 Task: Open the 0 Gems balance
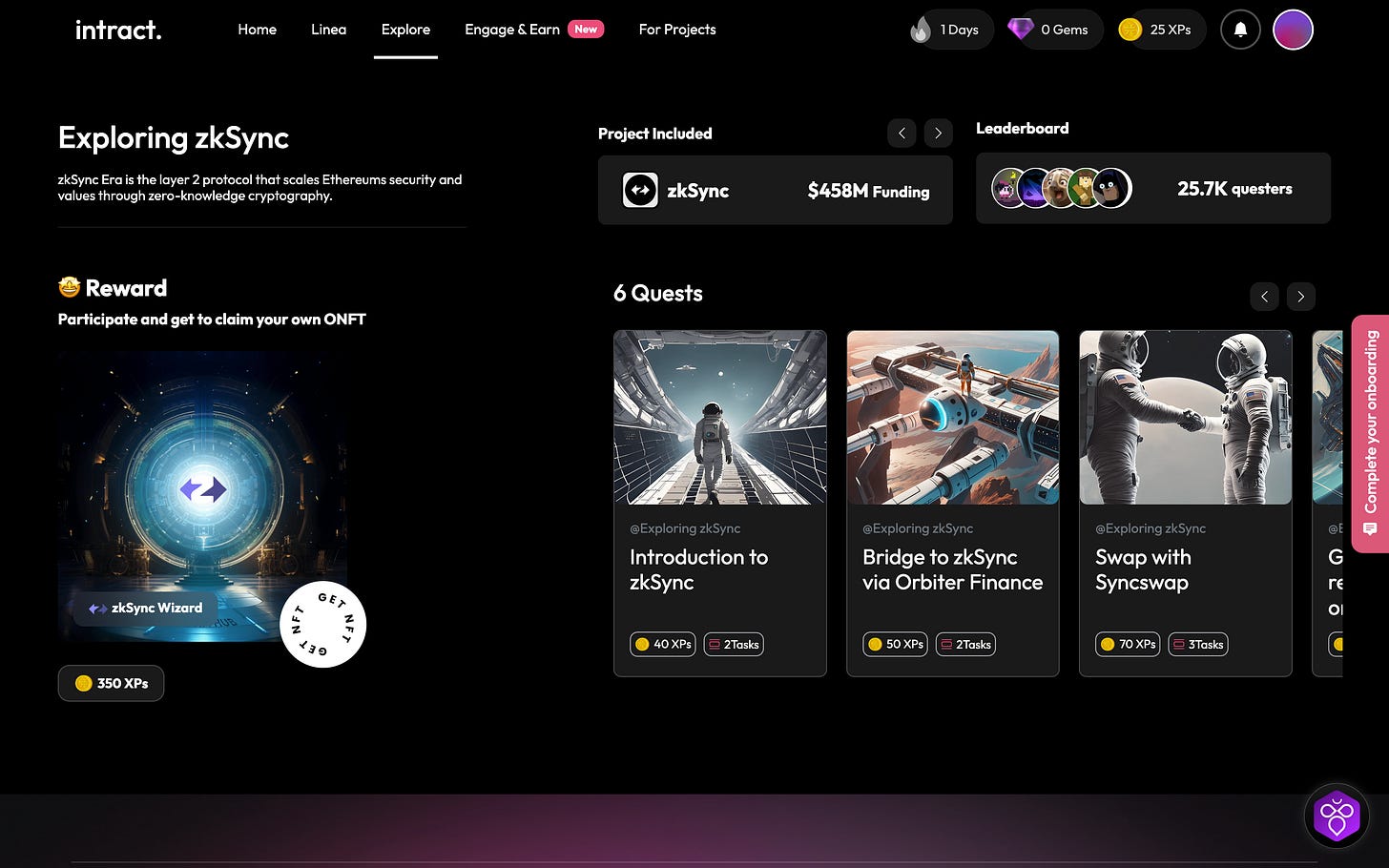click(1055, 30)
